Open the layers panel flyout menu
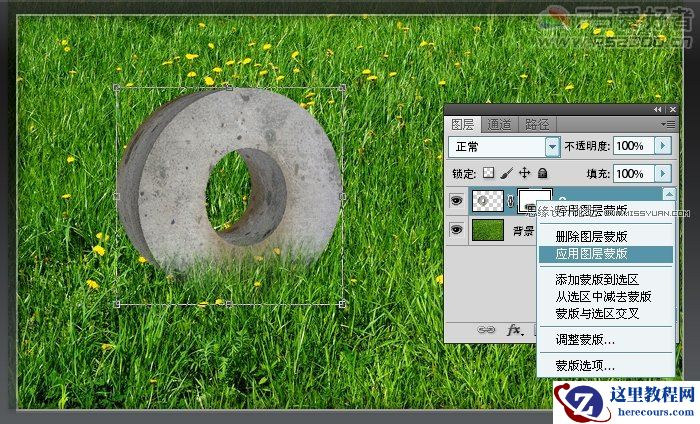This screenshot has width=700, height=424. click(669, 125)
